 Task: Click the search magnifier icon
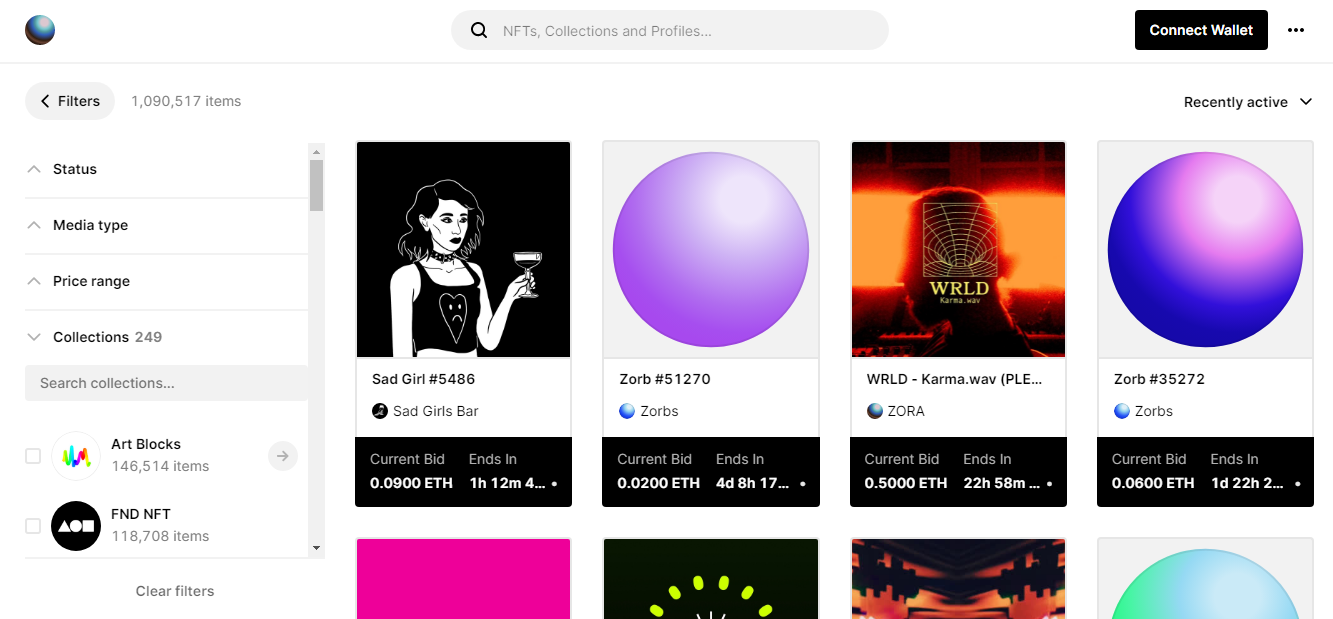click(x=479, y=30)
